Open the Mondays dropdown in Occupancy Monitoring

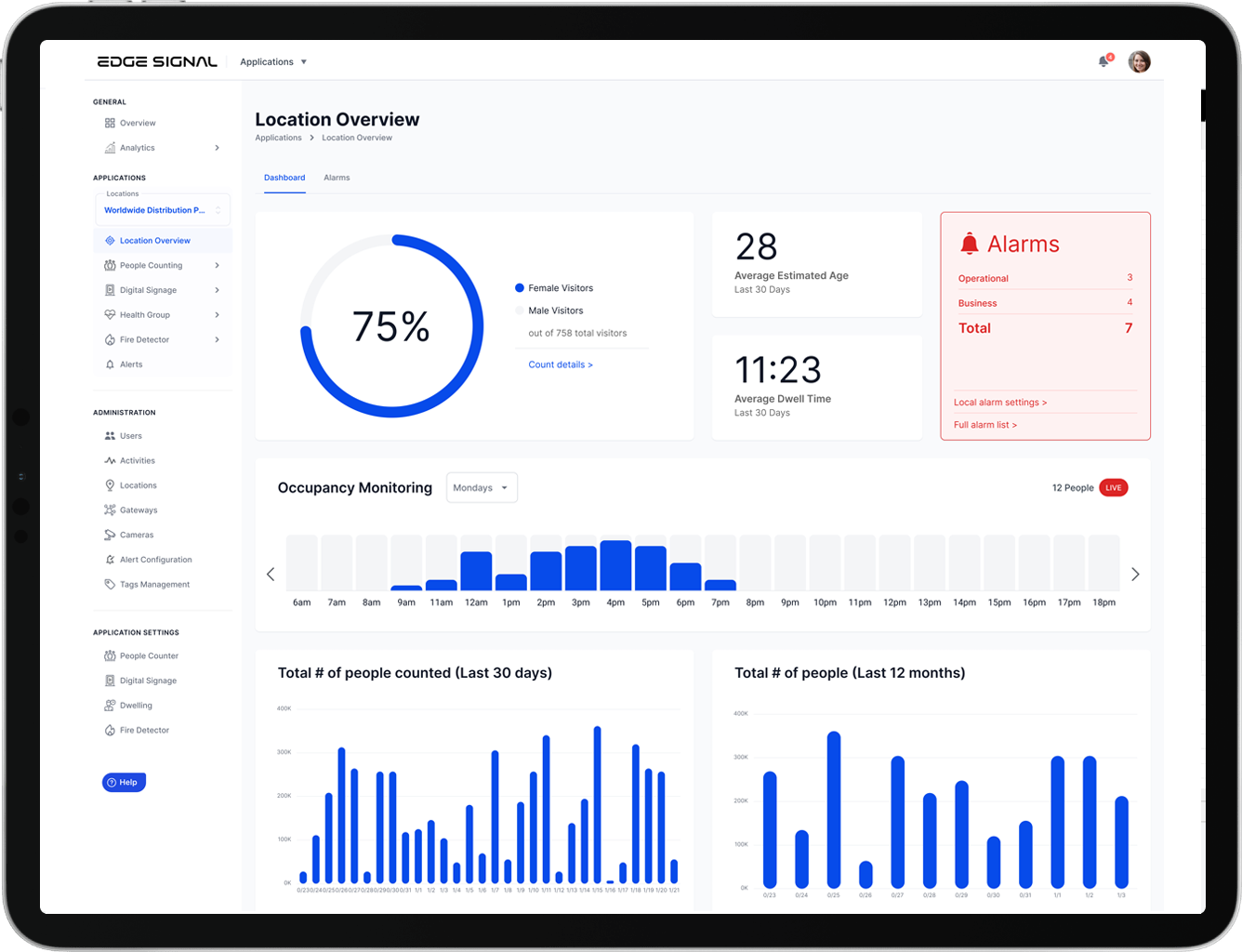(482, 487)
